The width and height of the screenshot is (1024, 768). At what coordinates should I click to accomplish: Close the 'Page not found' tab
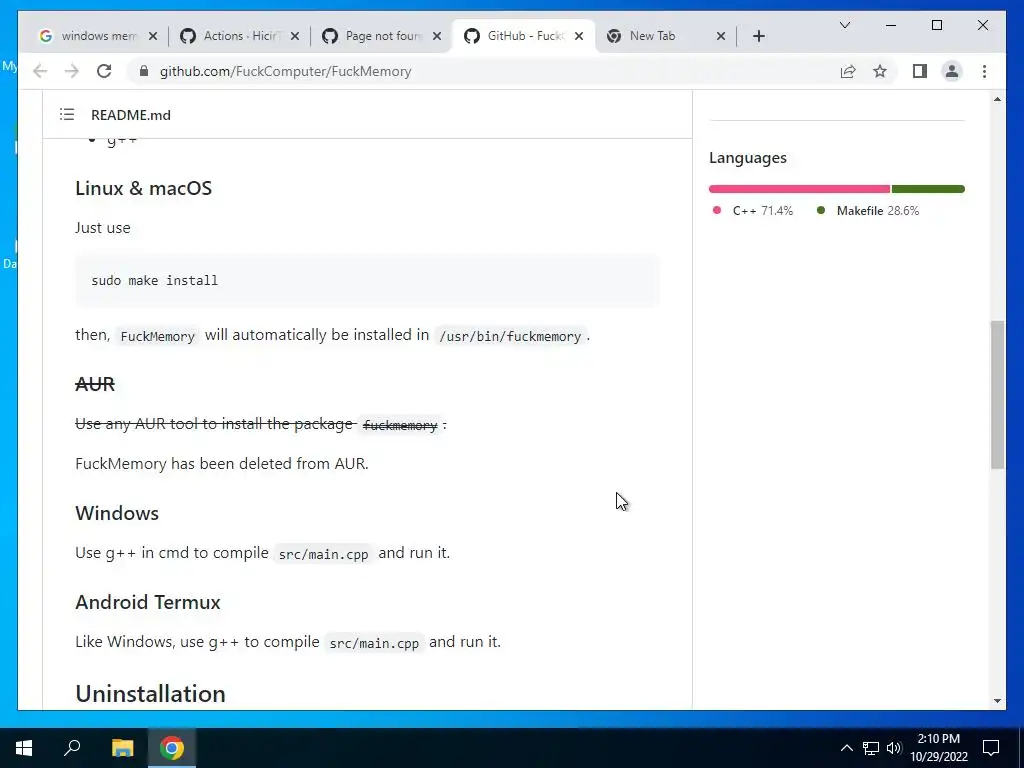pyautogui.click(x=437, y=36)
